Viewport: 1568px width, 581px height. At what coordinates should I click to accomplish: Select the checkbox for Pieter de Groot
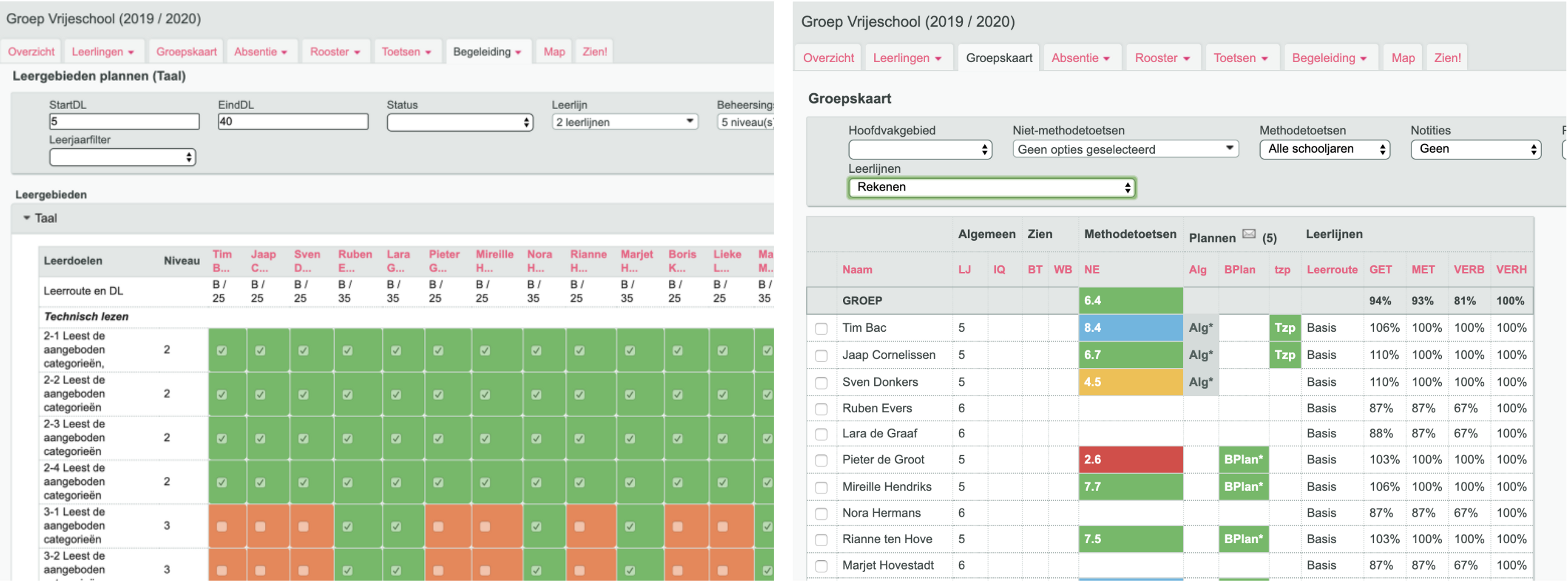pyautogui.click(x=821, y=461)
